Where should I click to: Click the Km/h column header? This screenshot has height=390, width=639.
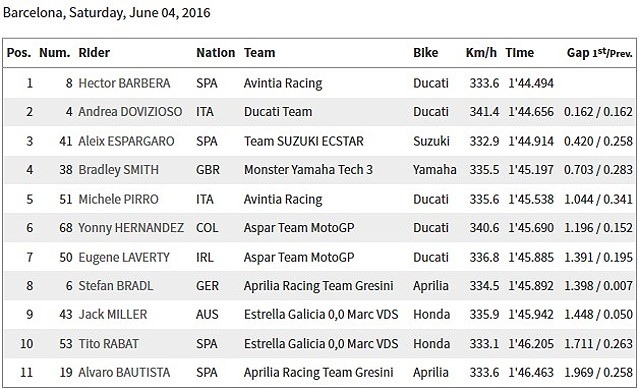click(x=481, y=53)
